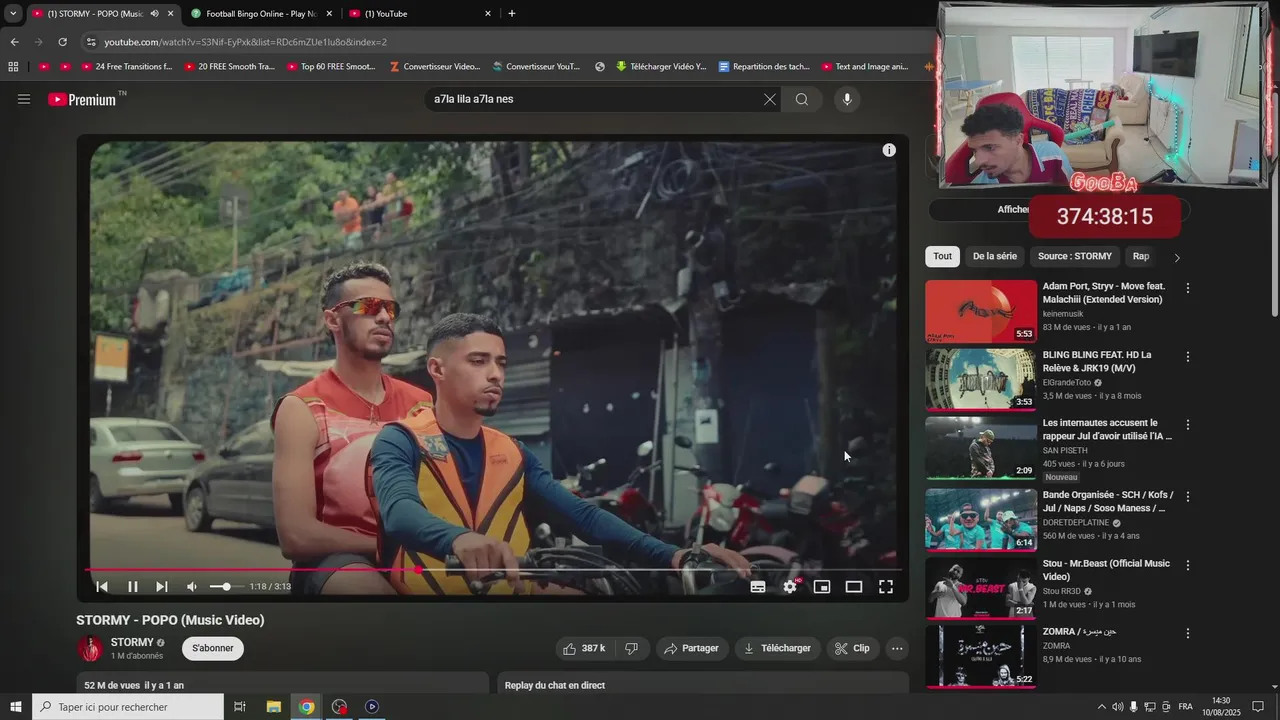This screenshot has width=1280, height=720.
Task: Open Repartition des tach... bookmark
Action: click(x=763, y=67)
